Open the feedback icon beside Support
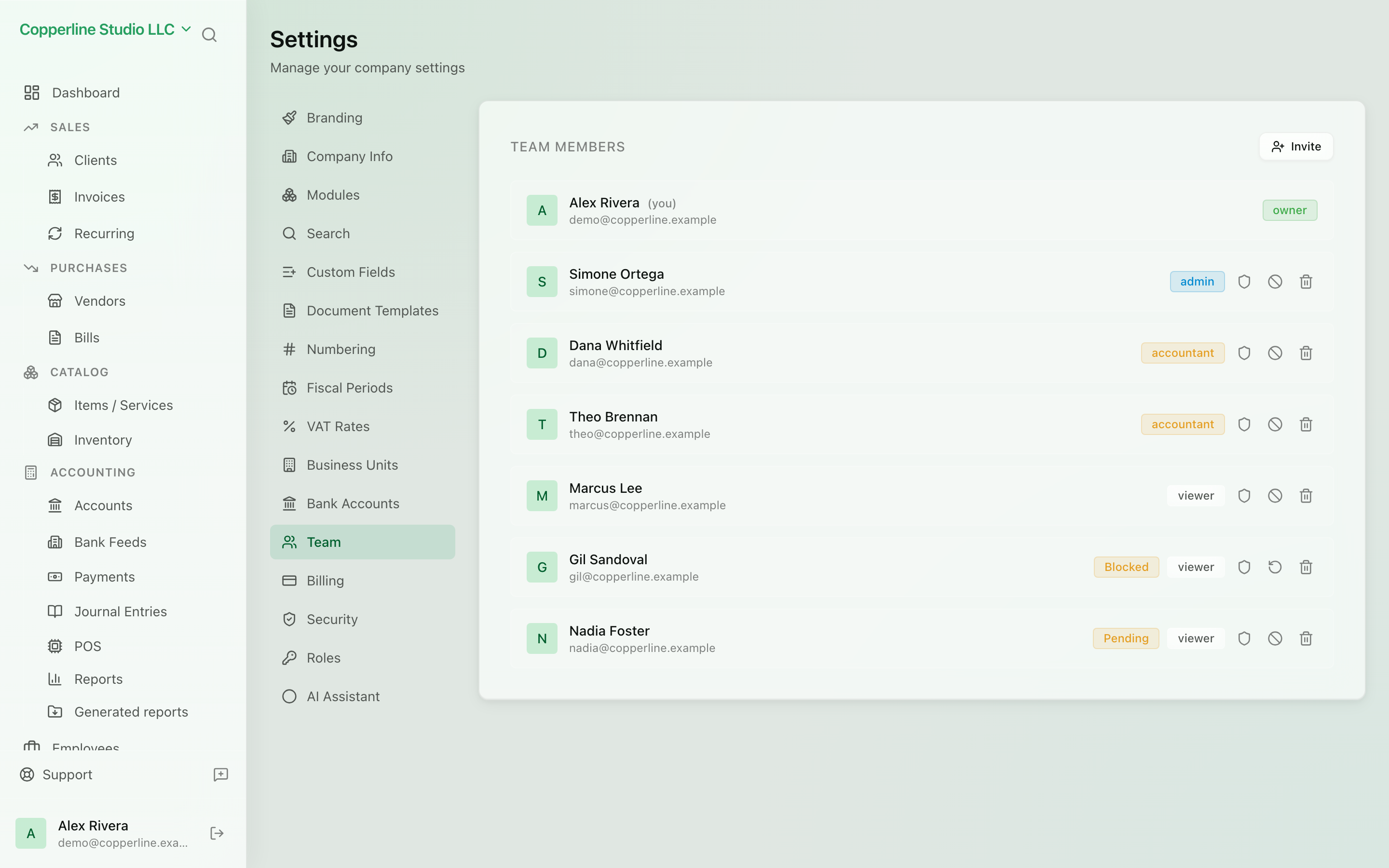Viewport: 1389px width, 868px height. point(220,774)
